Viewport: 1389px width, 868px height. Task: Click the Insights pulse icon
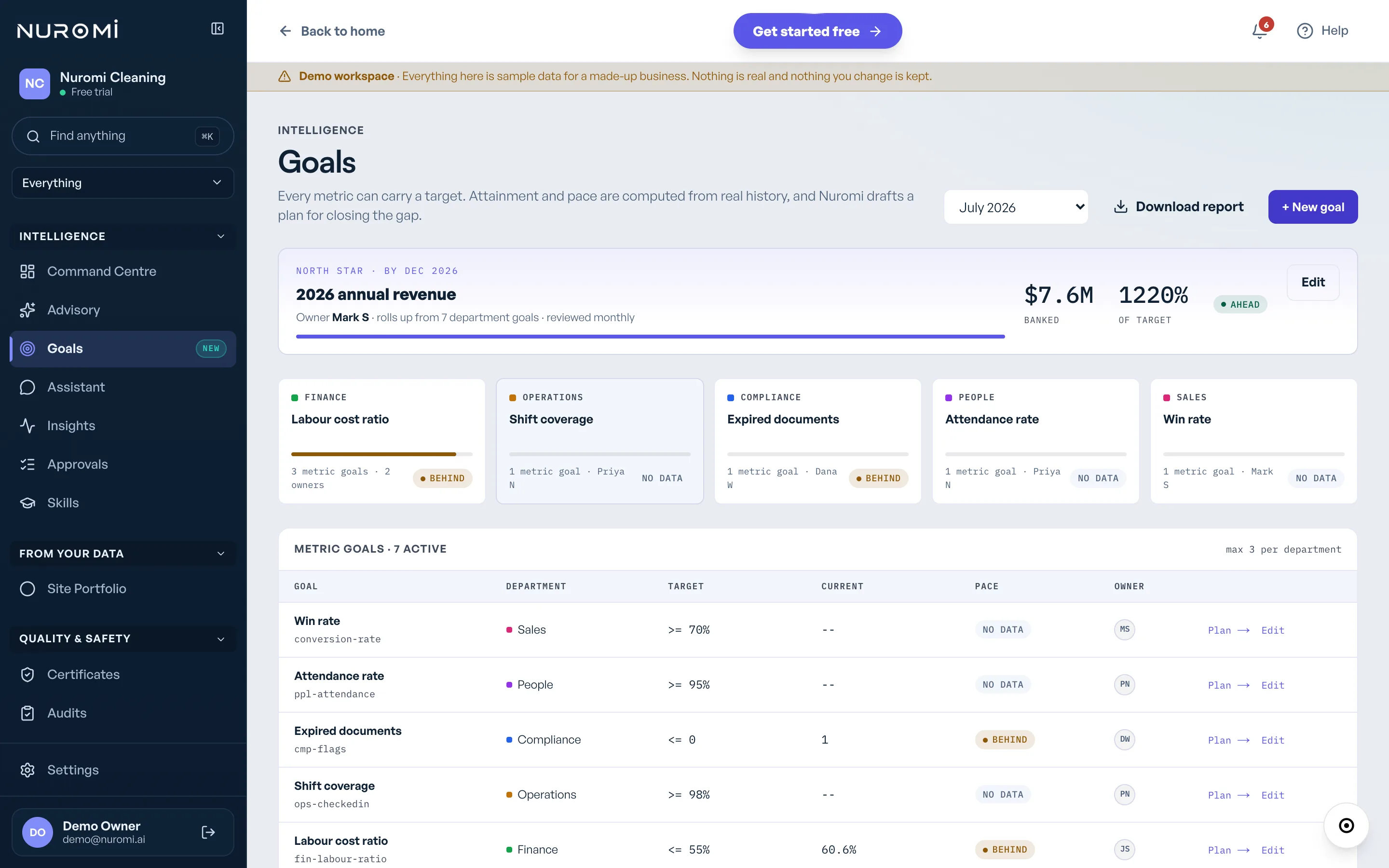coord(27,425)
